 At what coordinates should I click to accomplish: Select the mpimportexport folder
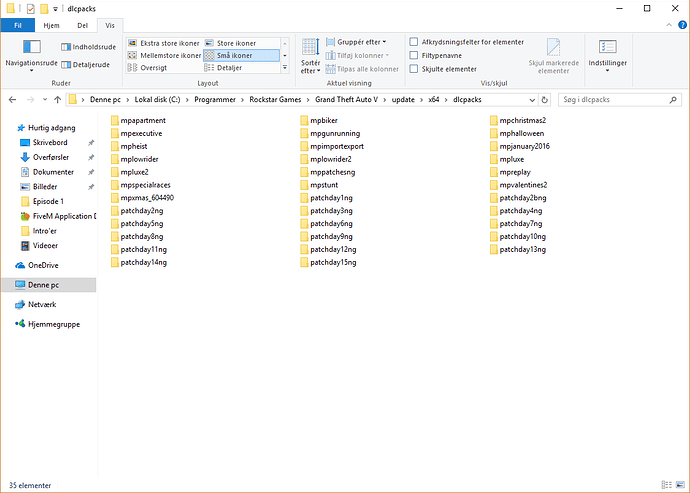[332, 146]
